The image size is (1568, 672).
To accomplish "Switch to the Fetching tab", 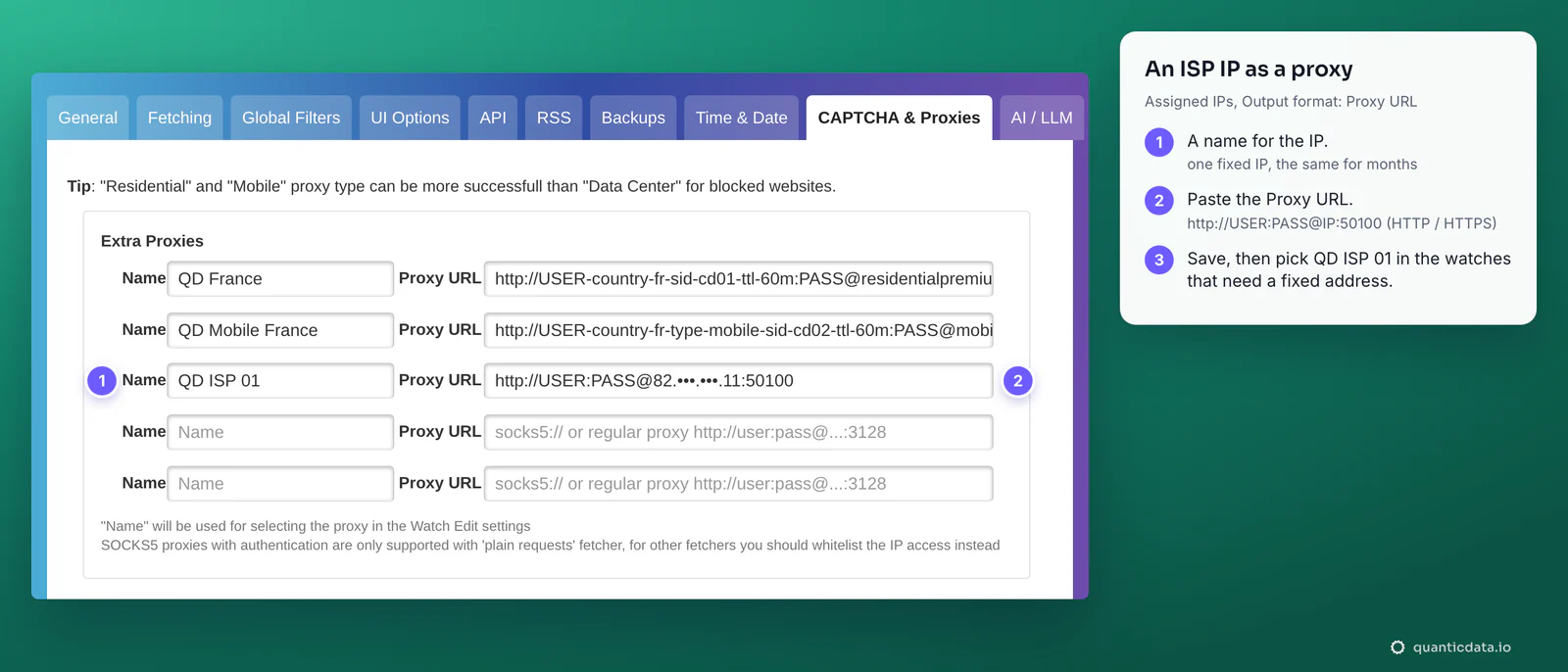I will pos(179,118).
